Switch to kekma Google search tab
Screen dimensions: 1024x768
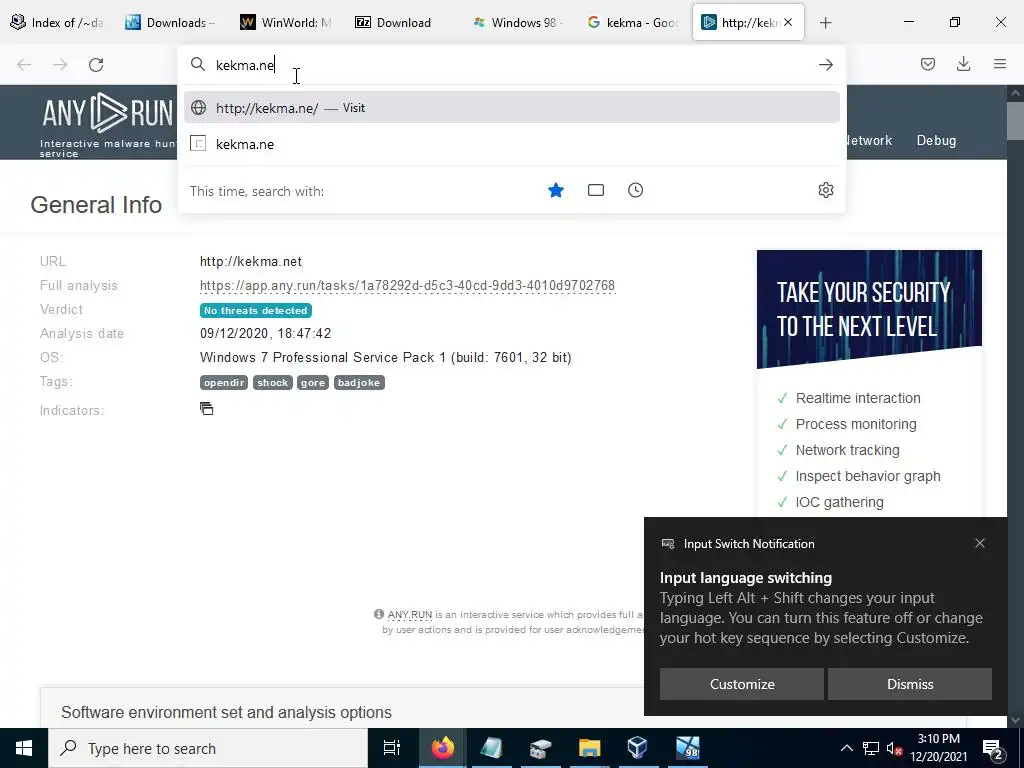point(631,22)
